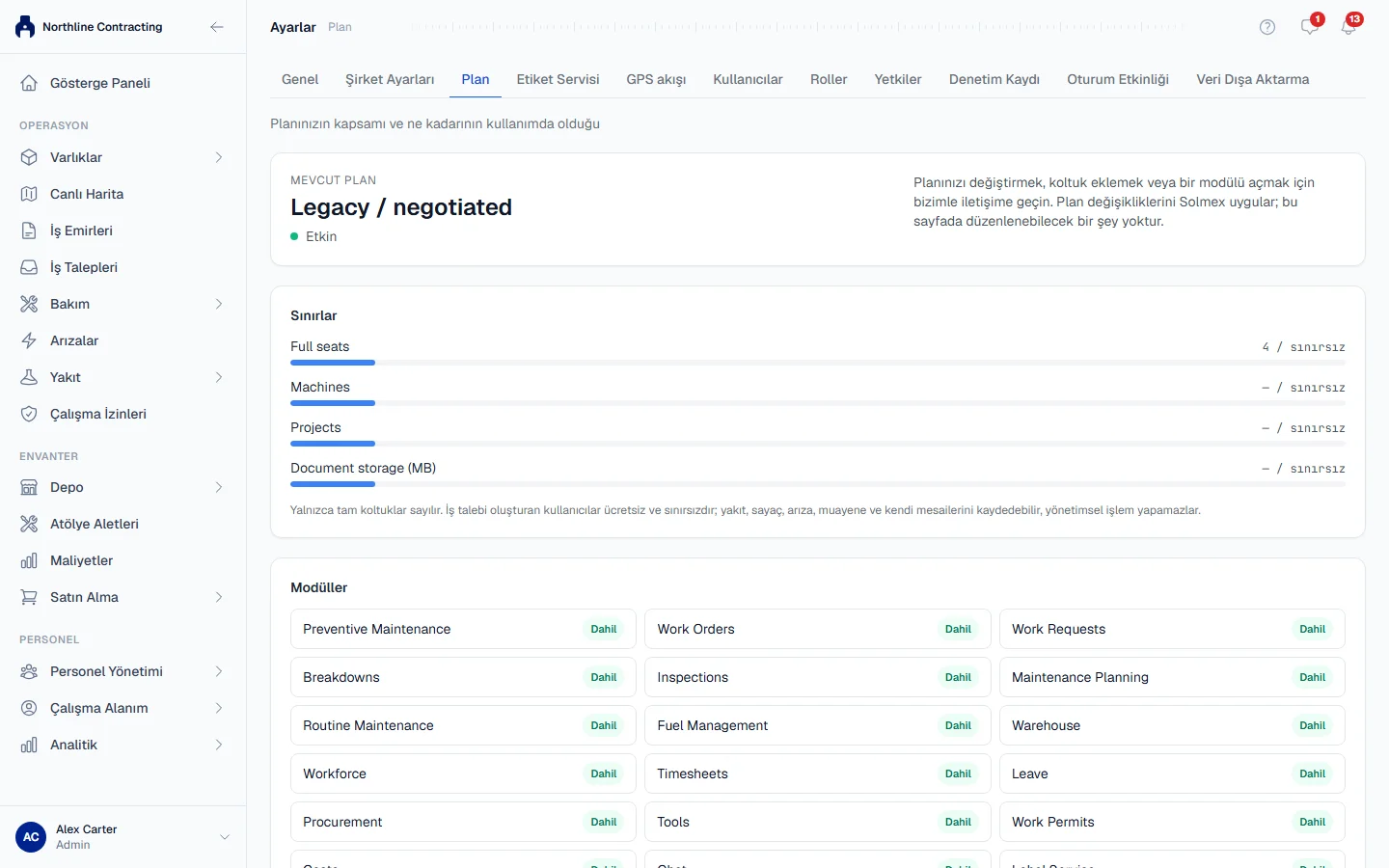This screenshot has height=868, width=1389.
Task: Click the Preventive Maintenance module card
Action: click(463, 629)
